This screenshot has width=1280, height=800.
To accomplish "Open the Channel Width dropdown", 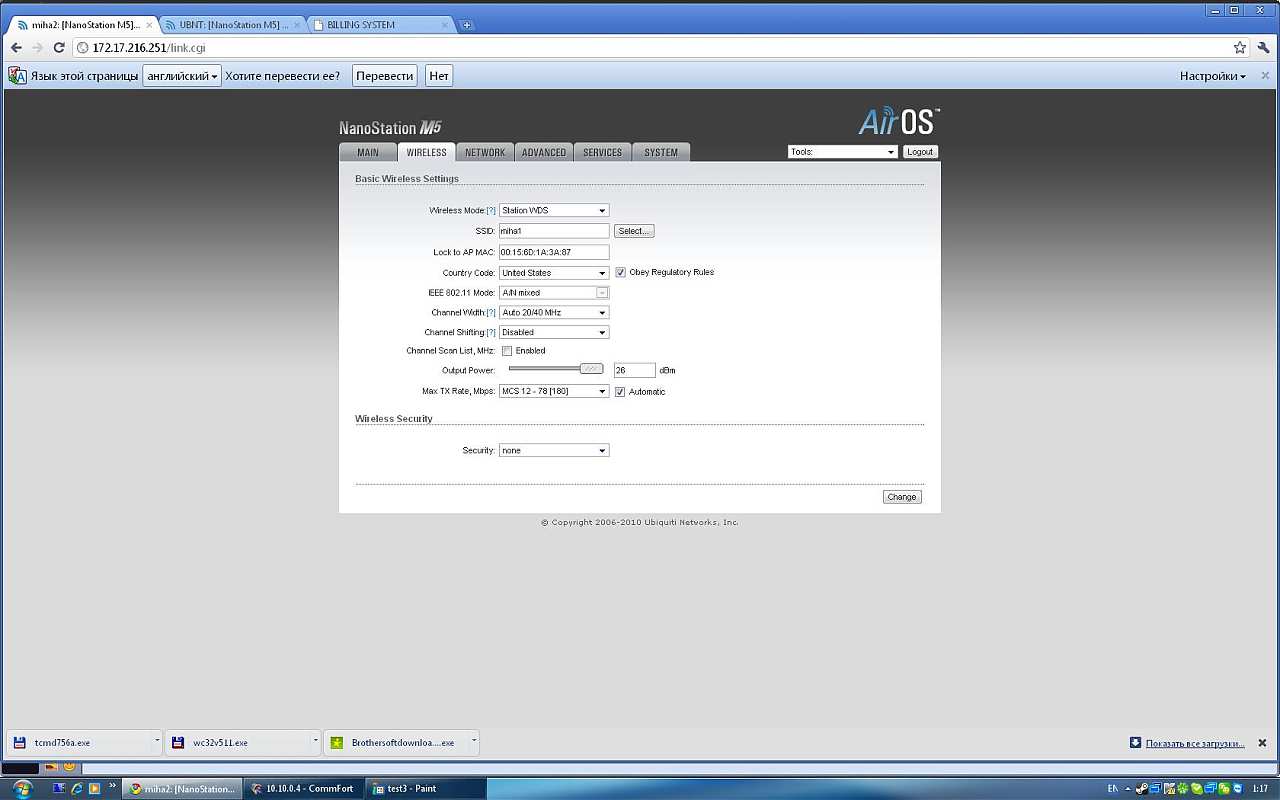I will coord(554,312).
